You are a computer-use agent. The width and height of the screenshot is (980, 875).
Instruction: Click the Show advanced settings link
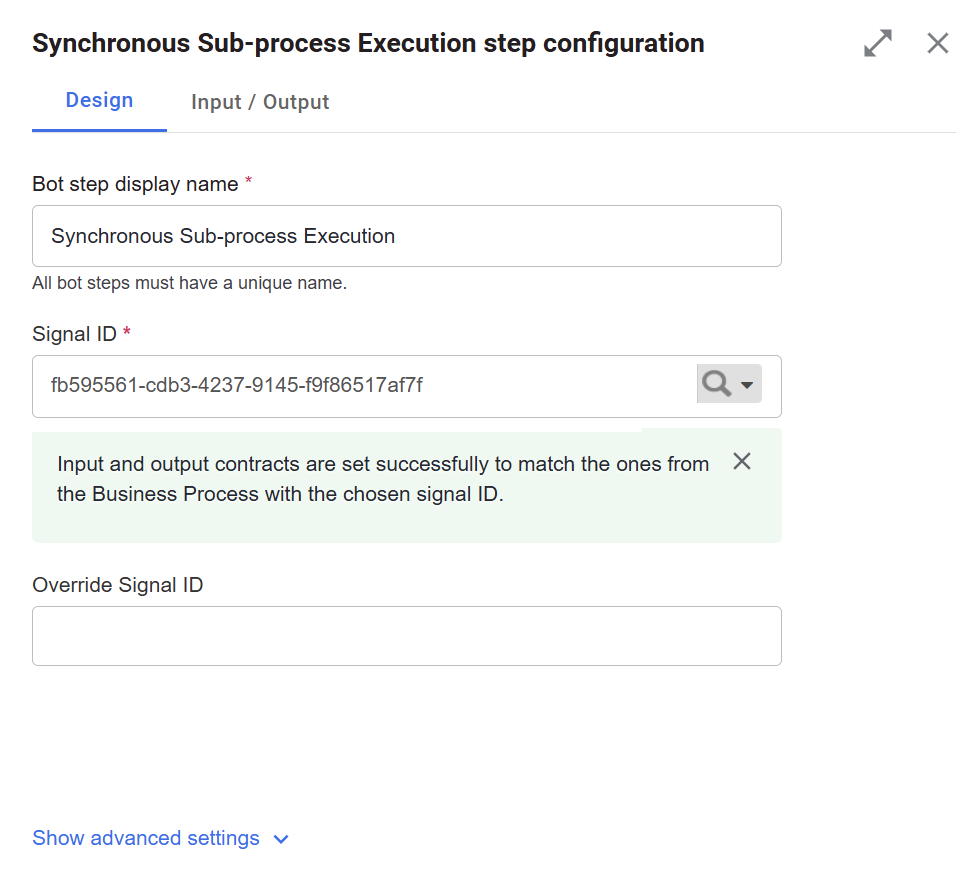(x=146, y=838)
